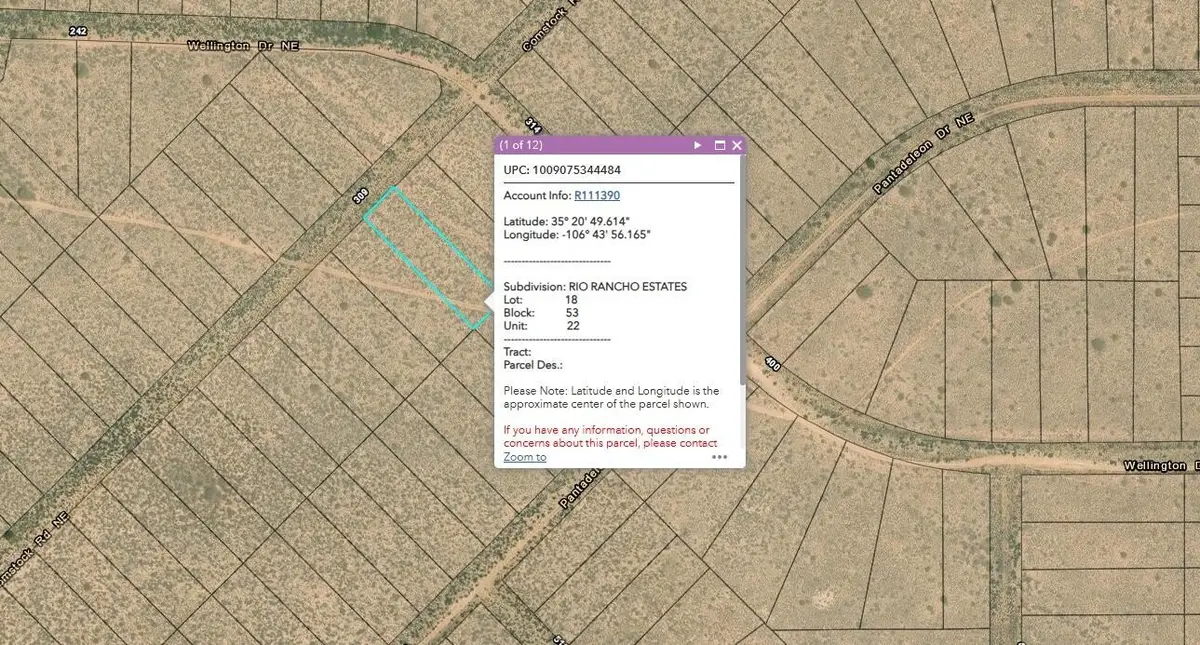1200x645 pixels.
Task: Open the three-dot popup actions menu
Action: [x=719, y=457]
